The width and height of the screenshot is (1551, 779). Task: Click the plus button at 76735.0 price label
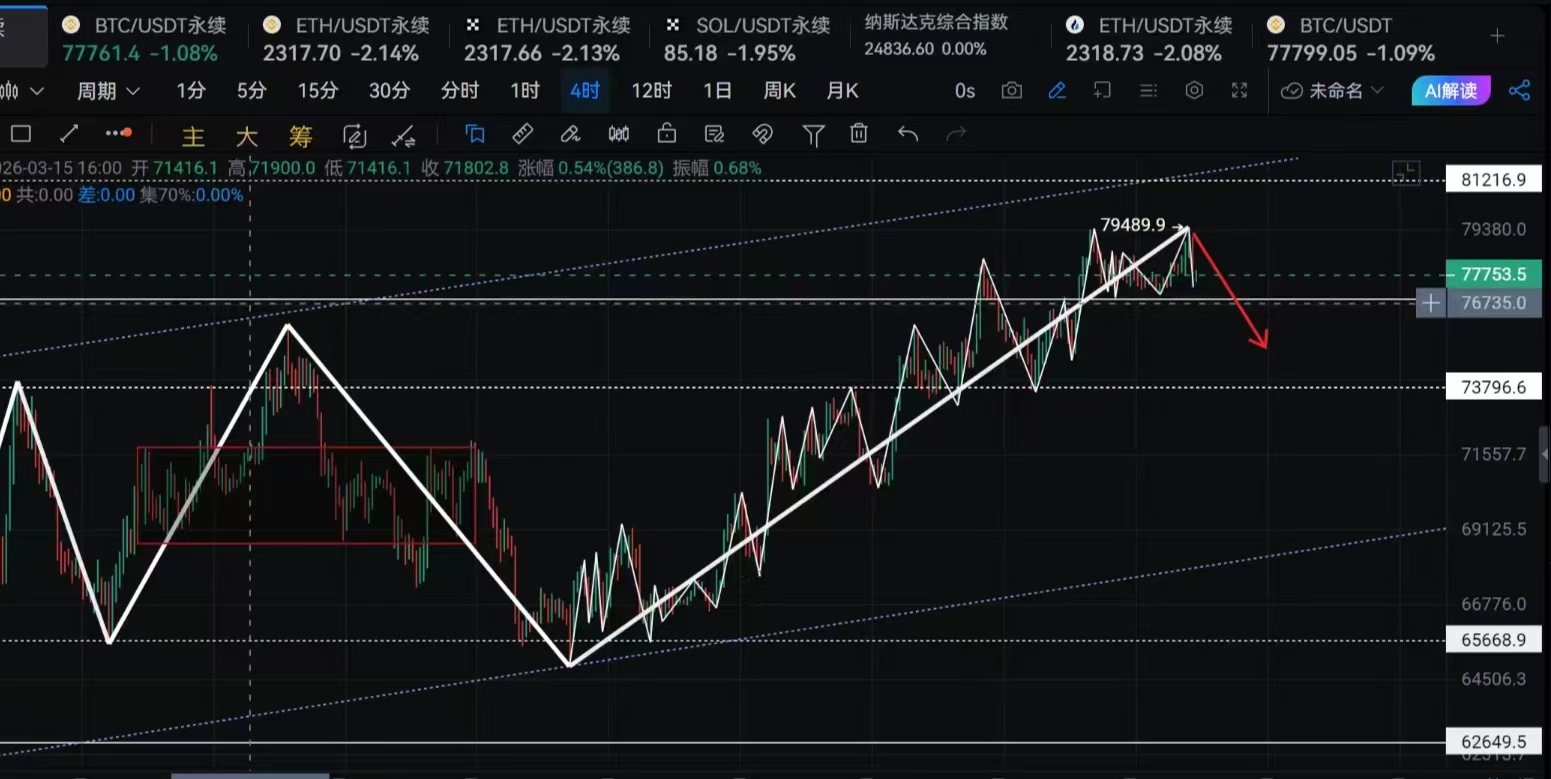click(x=1431, y=303)
